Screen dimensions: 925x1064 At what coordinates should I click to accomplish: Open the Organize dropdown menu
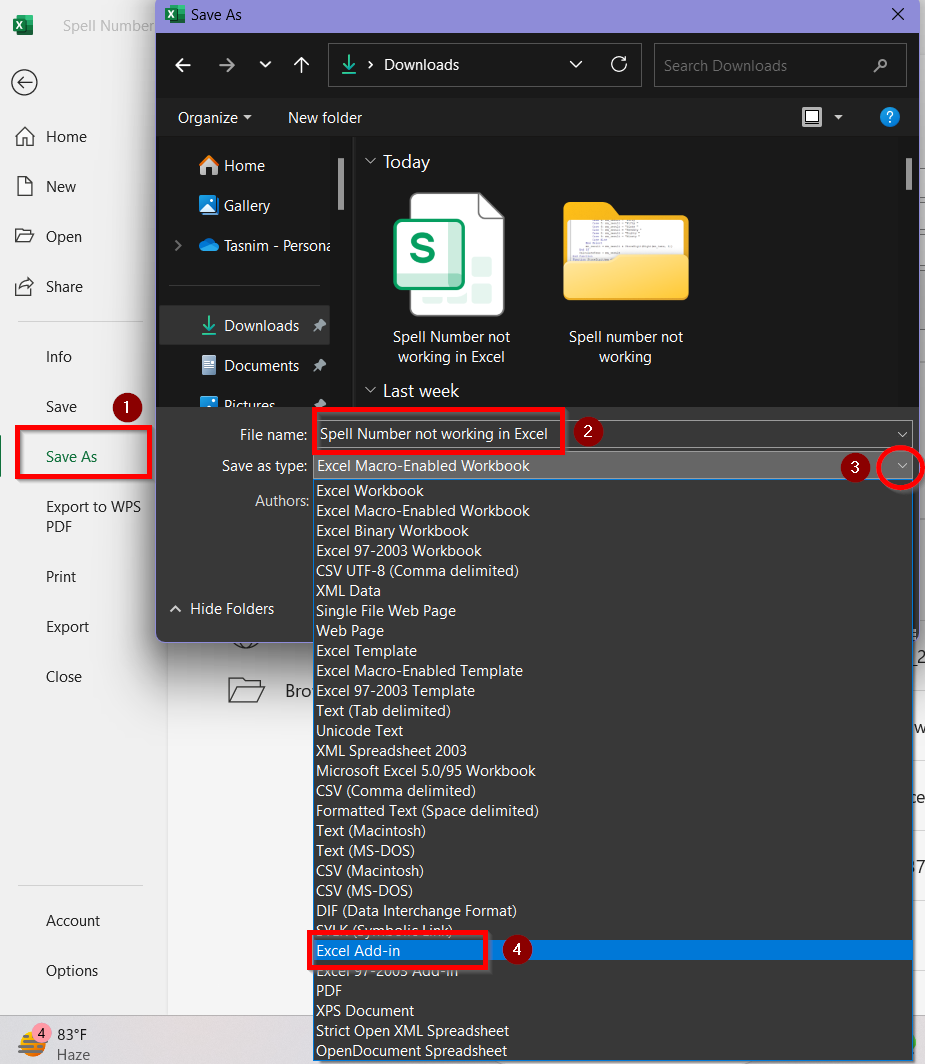[x=214, y=117]
